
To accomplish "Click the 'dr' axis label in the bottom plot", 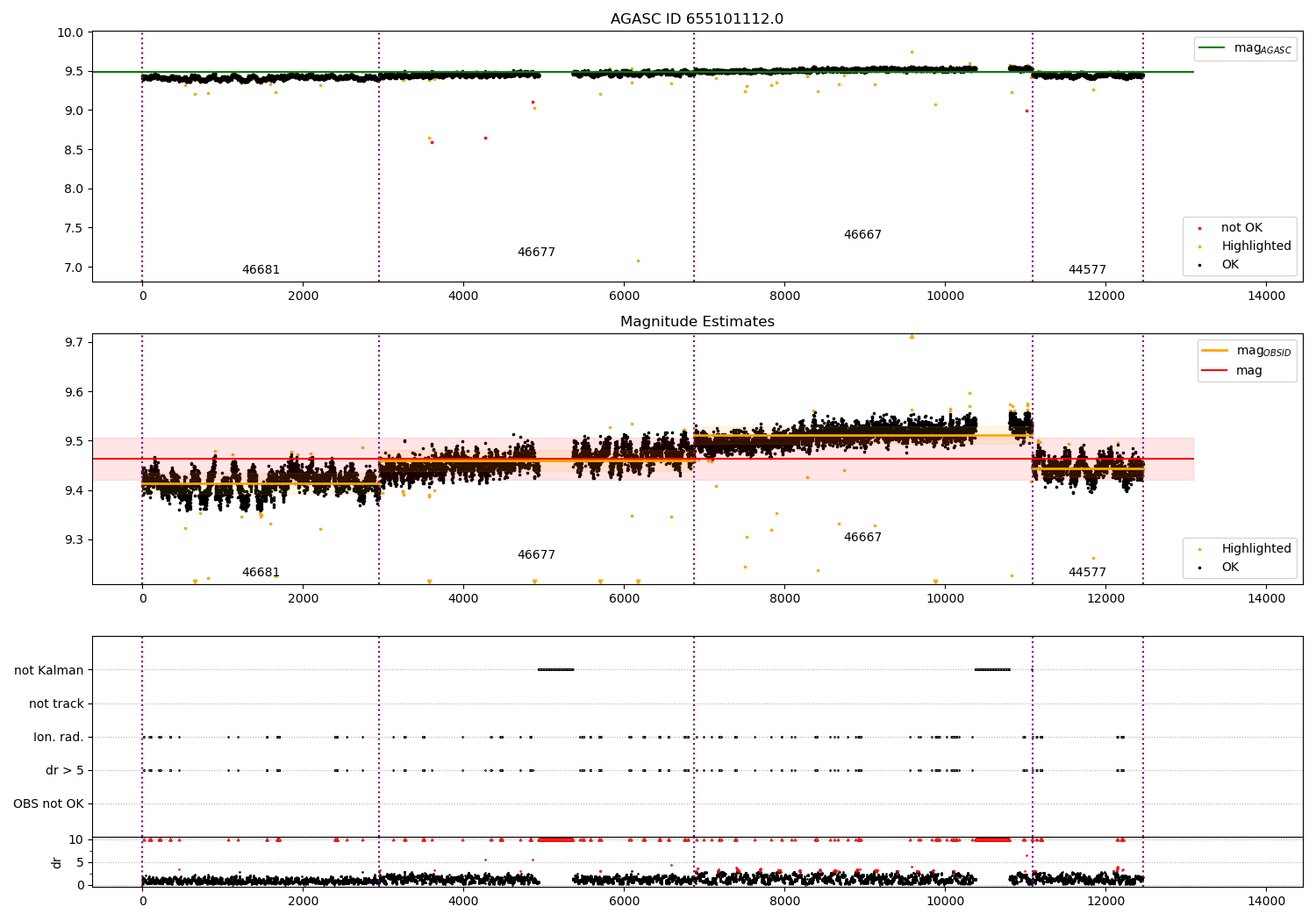I will click(57, 862).
